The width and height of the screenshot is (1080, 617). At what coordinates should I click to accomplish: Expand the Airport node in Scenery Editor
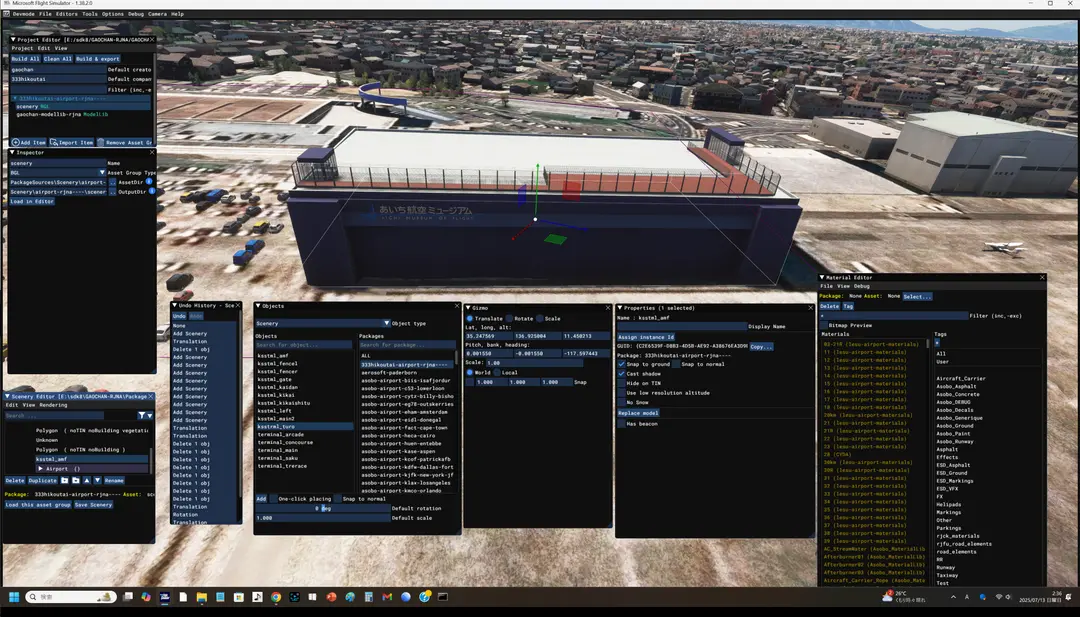coord(41,469)
